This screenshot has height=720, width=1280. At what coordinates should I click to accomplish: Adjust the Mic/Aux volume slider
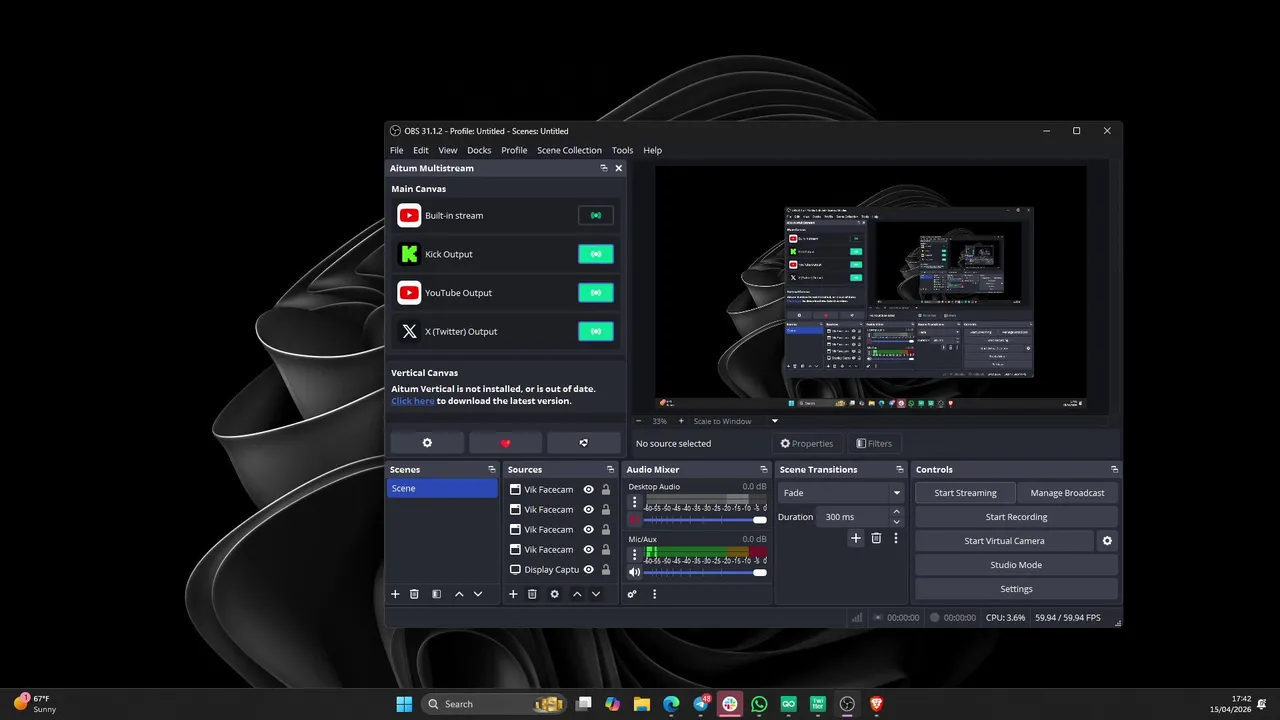click(704, 572)
